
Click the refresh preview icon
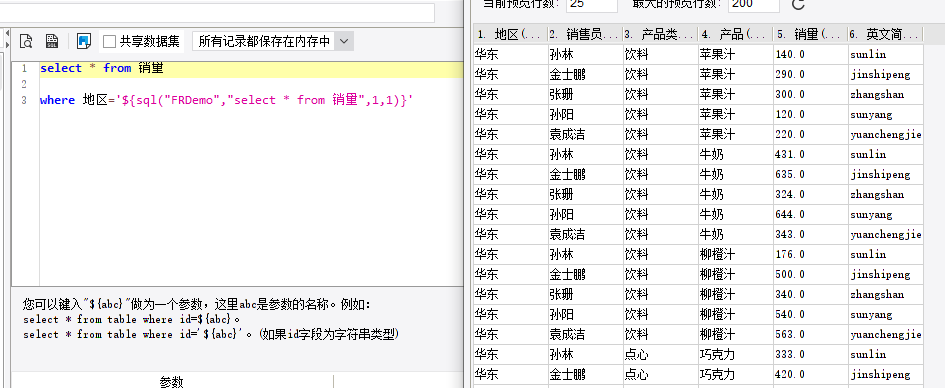click(798, 4)
